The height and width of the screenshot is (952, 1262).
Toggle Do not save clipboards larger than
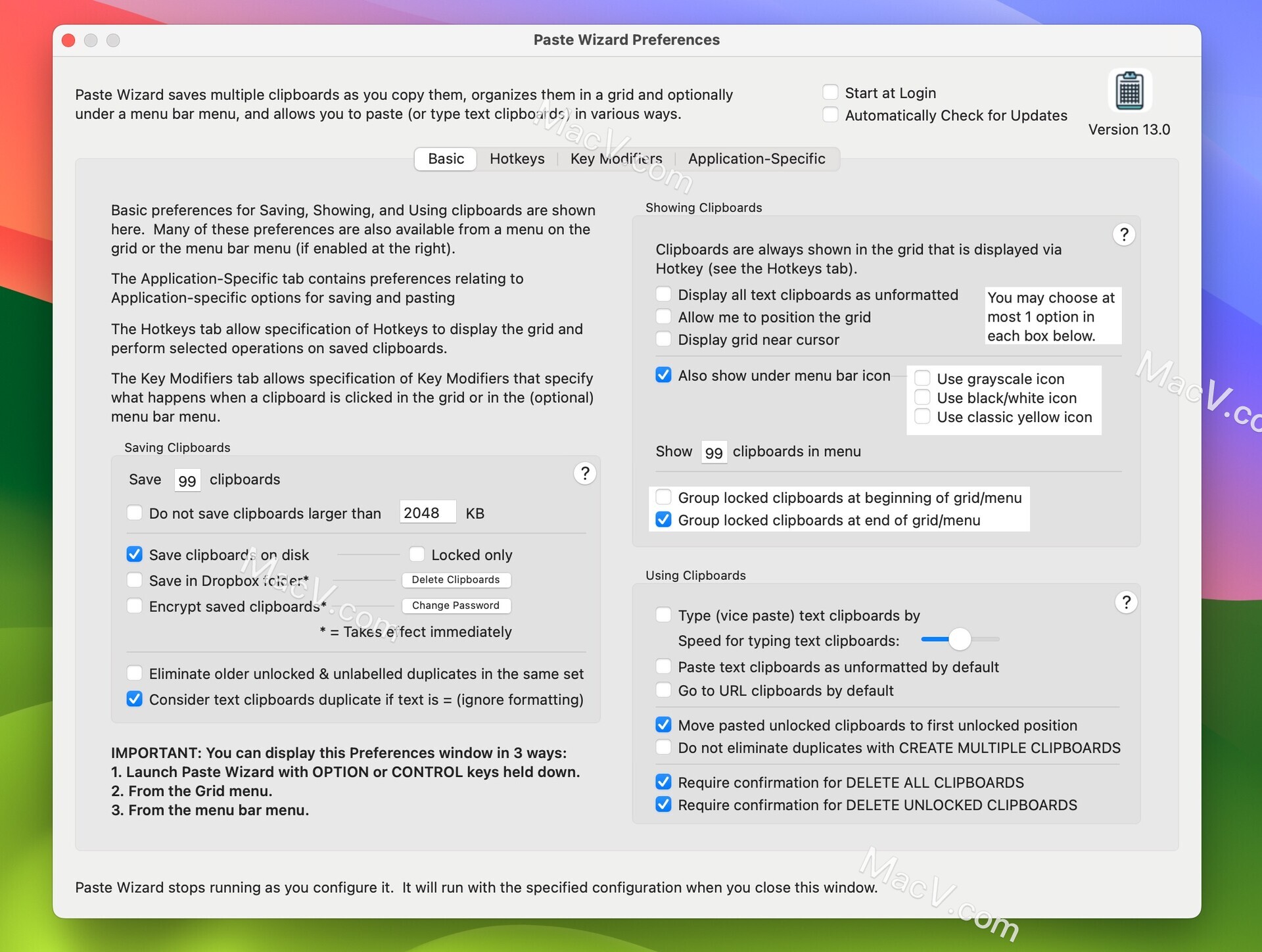pos(135,512)
